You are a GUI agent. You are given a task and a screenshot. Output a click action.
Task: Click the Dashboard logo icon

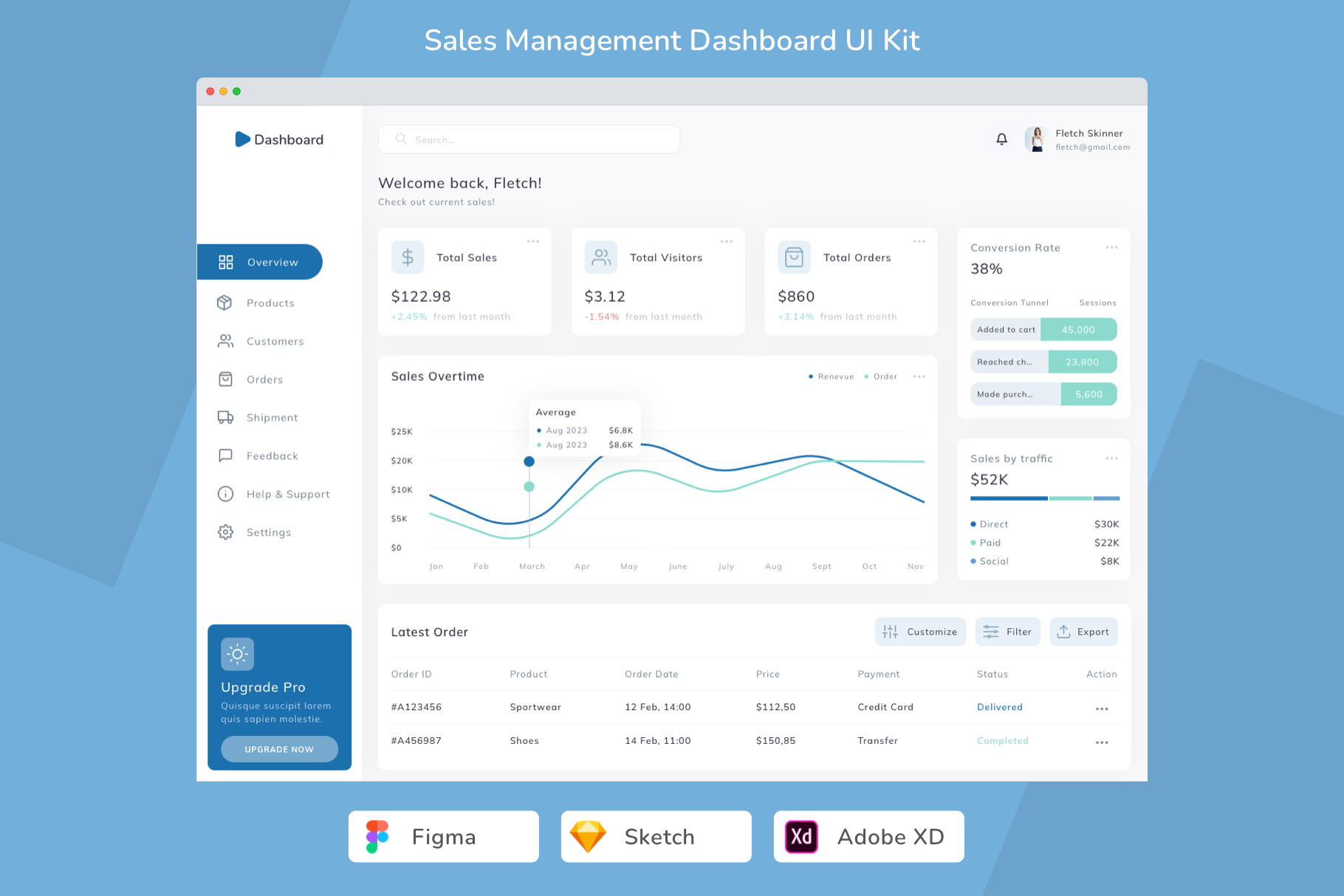pos(242,139)
